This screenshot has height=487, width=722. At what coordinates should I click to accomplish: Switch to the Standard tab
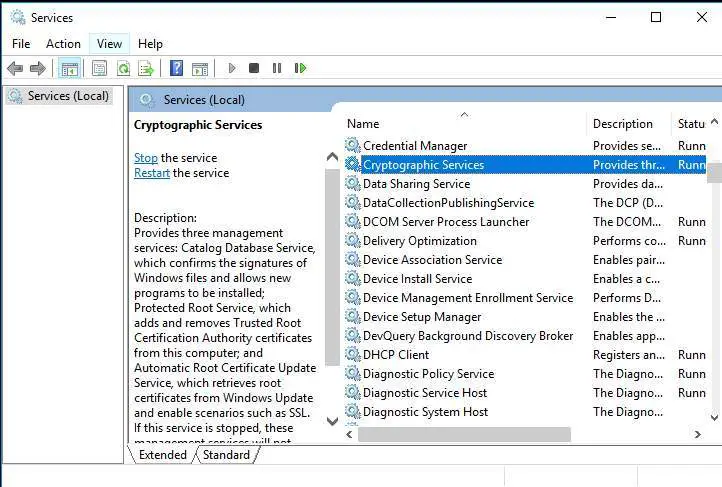pyautogui.click(x=226, y=455)
